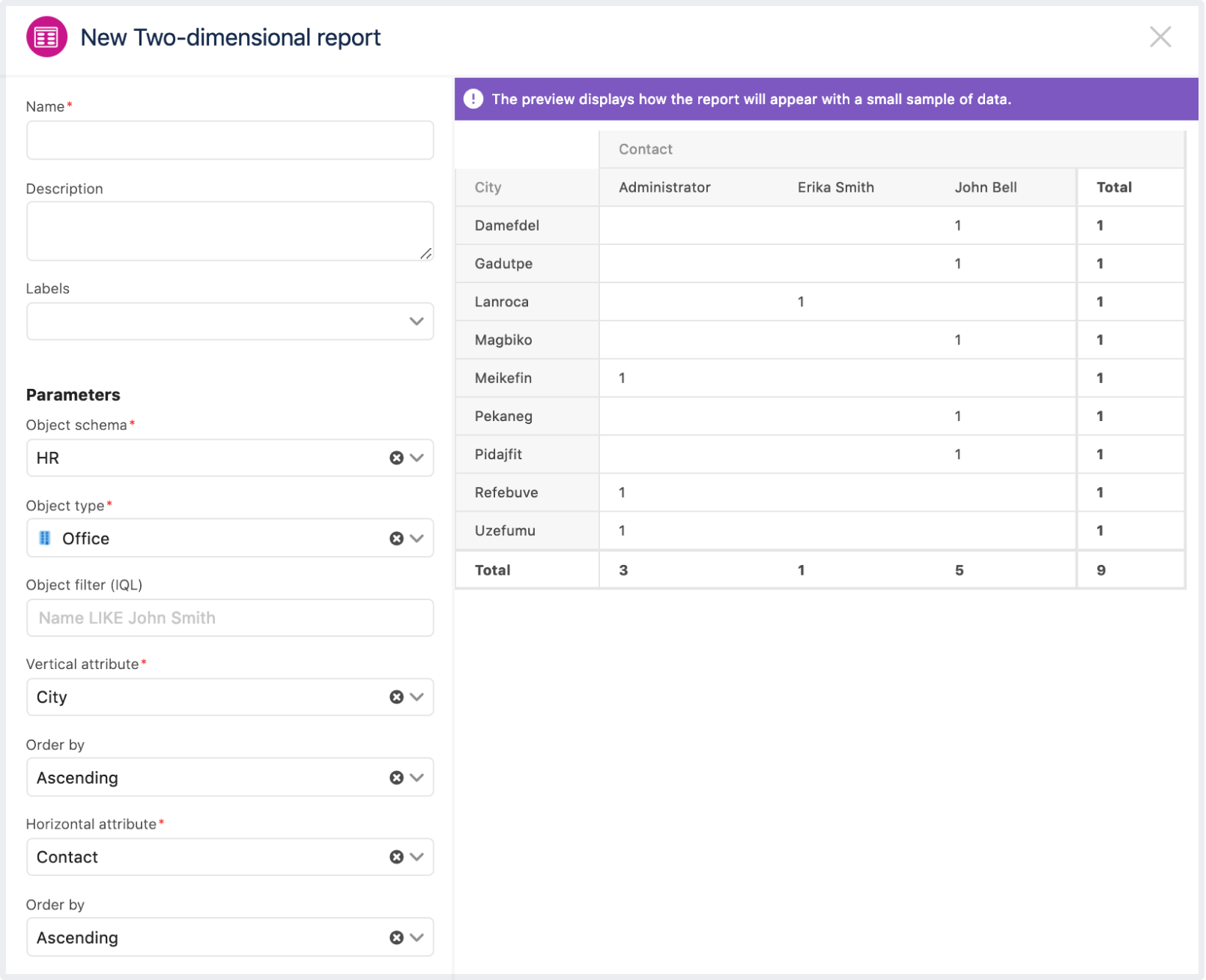Click the John Bell column header

click(985, 187)
